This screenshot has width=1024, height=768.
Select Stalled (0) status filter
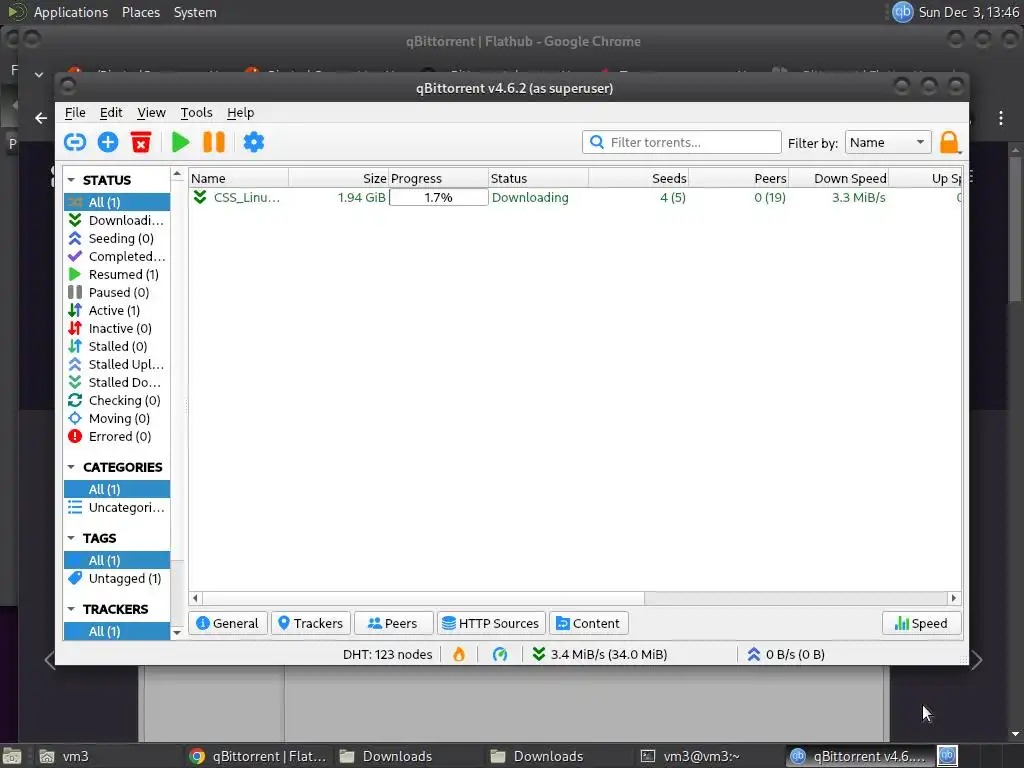(x=117, y=346)
